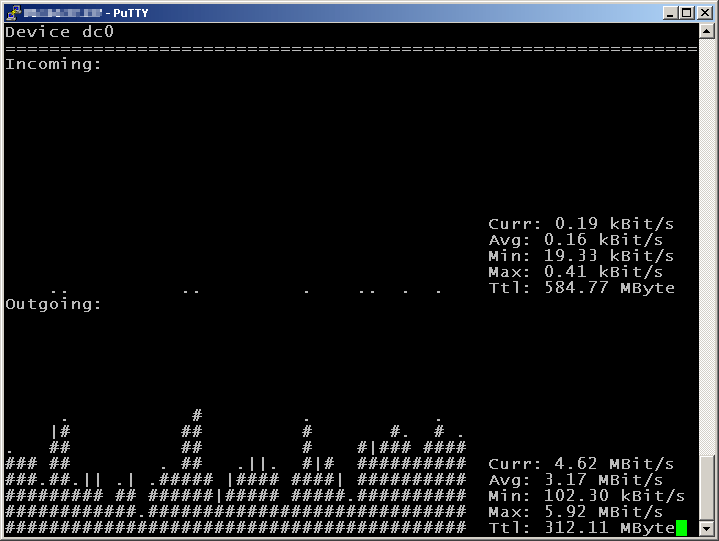Click outgoing "Curr: 4.62 MBit/s" value
The image size is (719, 541).
pyautogui.click(x=581, y=464)
